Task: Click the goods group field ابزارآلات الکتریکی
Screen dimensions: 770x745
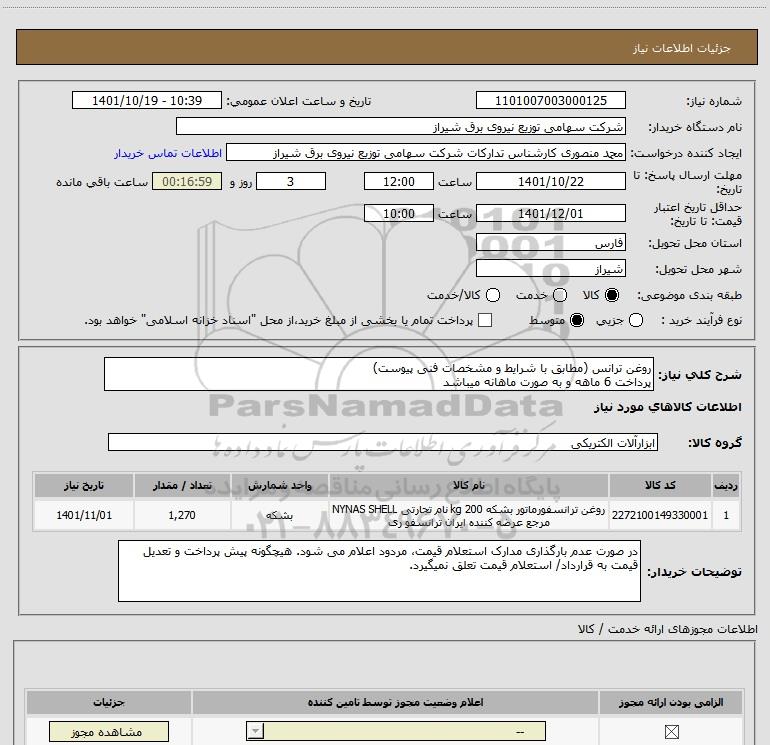Action: tap(383, 442)
